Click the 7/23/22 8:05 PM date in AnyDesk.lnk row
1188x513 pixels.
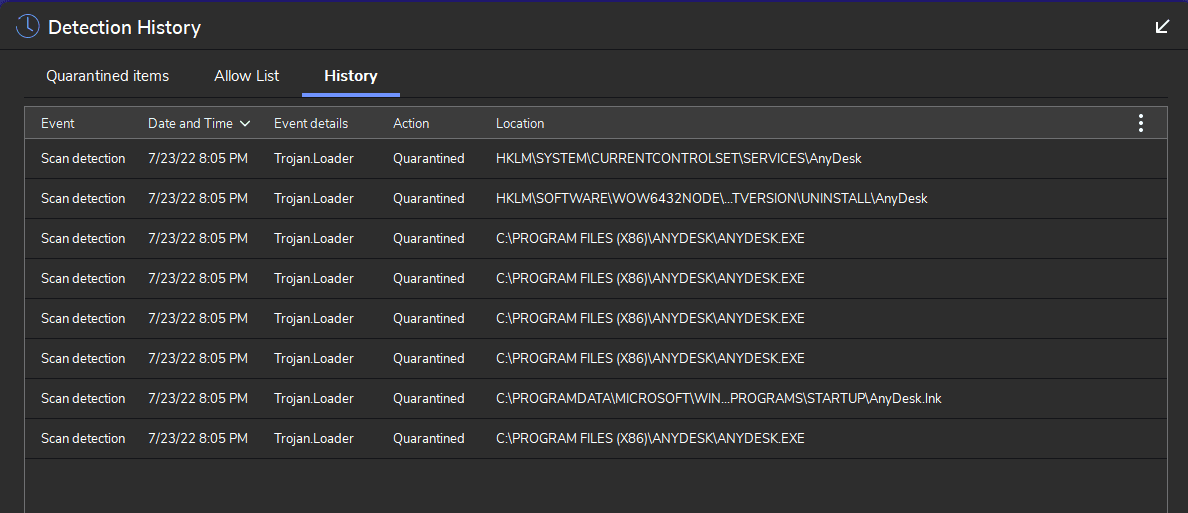click(198, 399)
